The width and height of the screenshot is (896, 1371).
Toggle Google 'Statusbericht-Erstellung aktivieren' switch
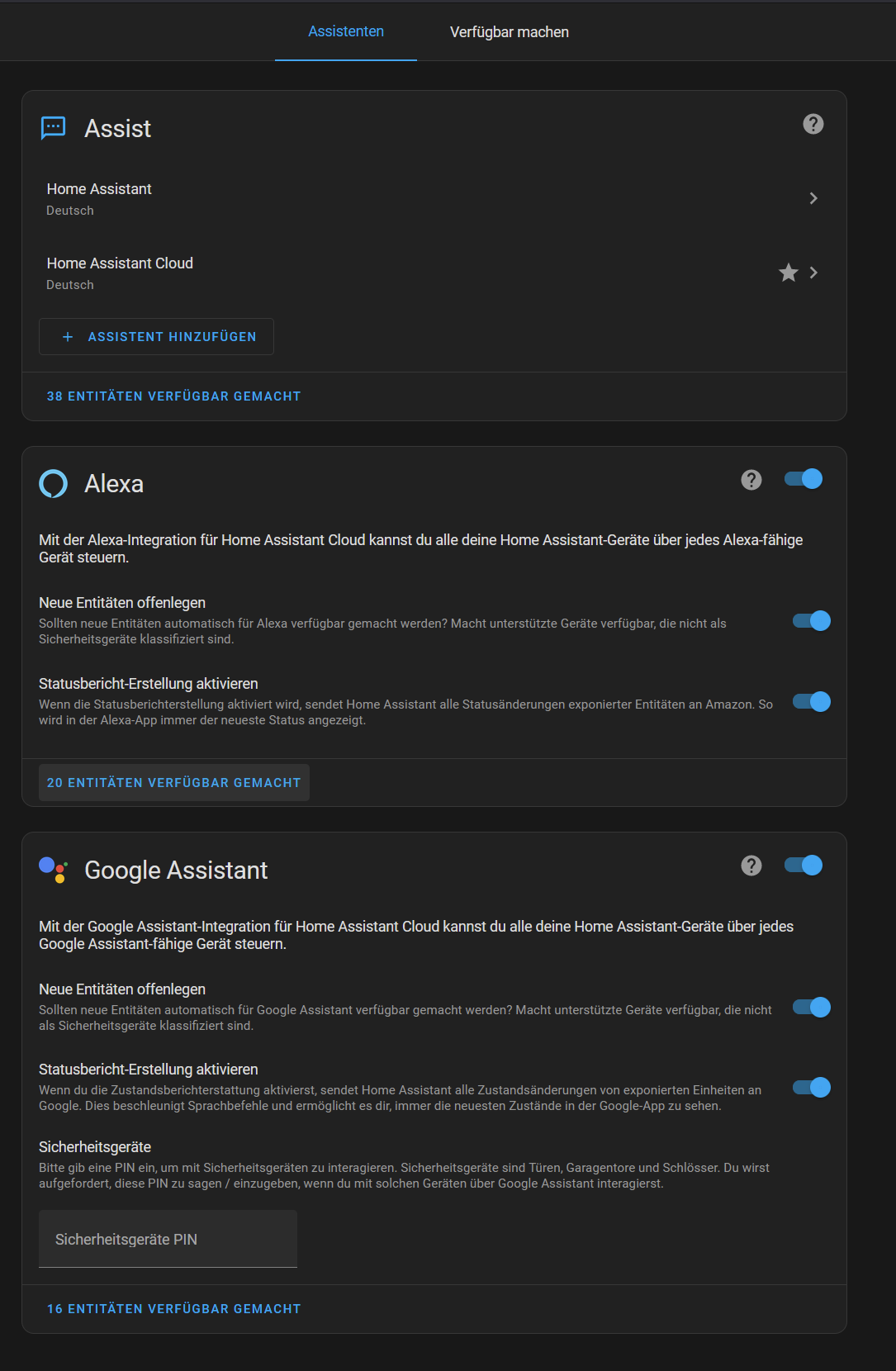tap(812, 1088)
